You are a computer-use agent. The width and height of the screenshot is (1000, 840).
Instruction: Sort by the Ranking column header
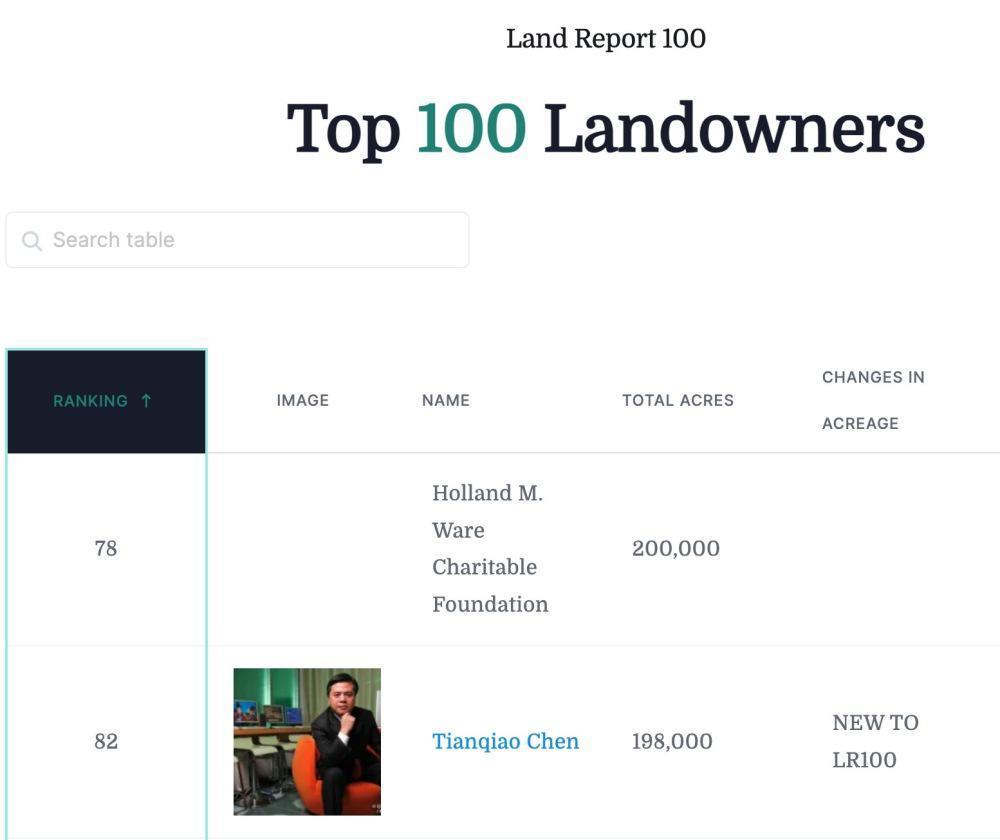click(x=91, y=401)
